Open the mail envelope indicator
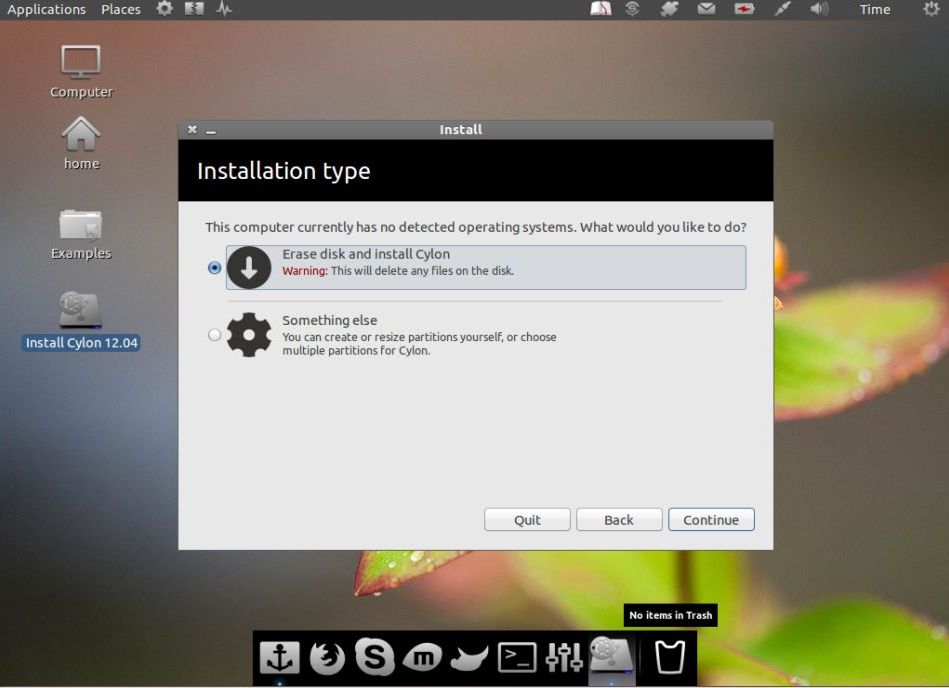 click(x=706, y=9)
